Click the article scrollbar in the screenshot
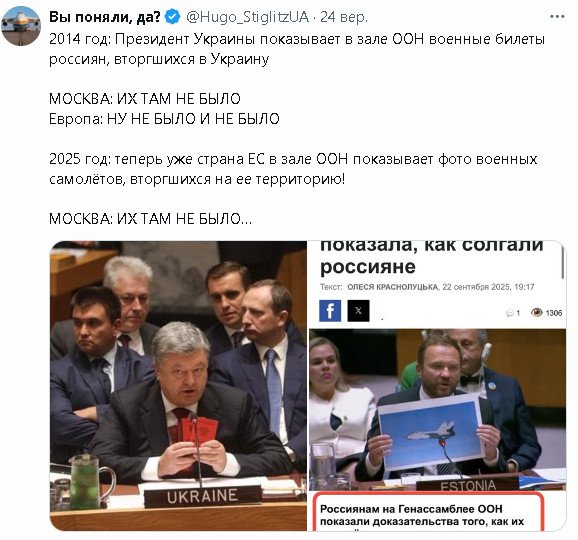Viewport: 578px width, 540px height. [x=563, y=262]
